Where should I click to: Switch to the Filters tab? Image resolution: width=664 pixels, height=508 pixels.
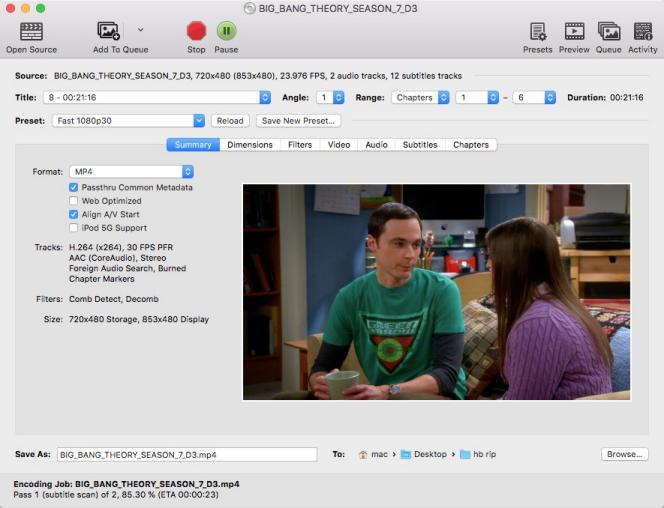pos(300,145)
